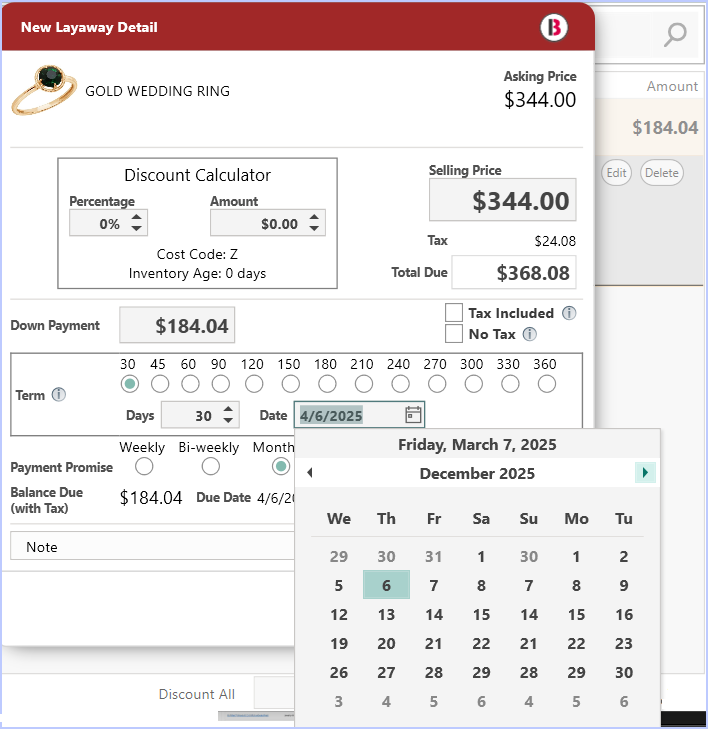The image size is (708, 729).
Task: Select the 150 day term radio button
Action: 291,384
